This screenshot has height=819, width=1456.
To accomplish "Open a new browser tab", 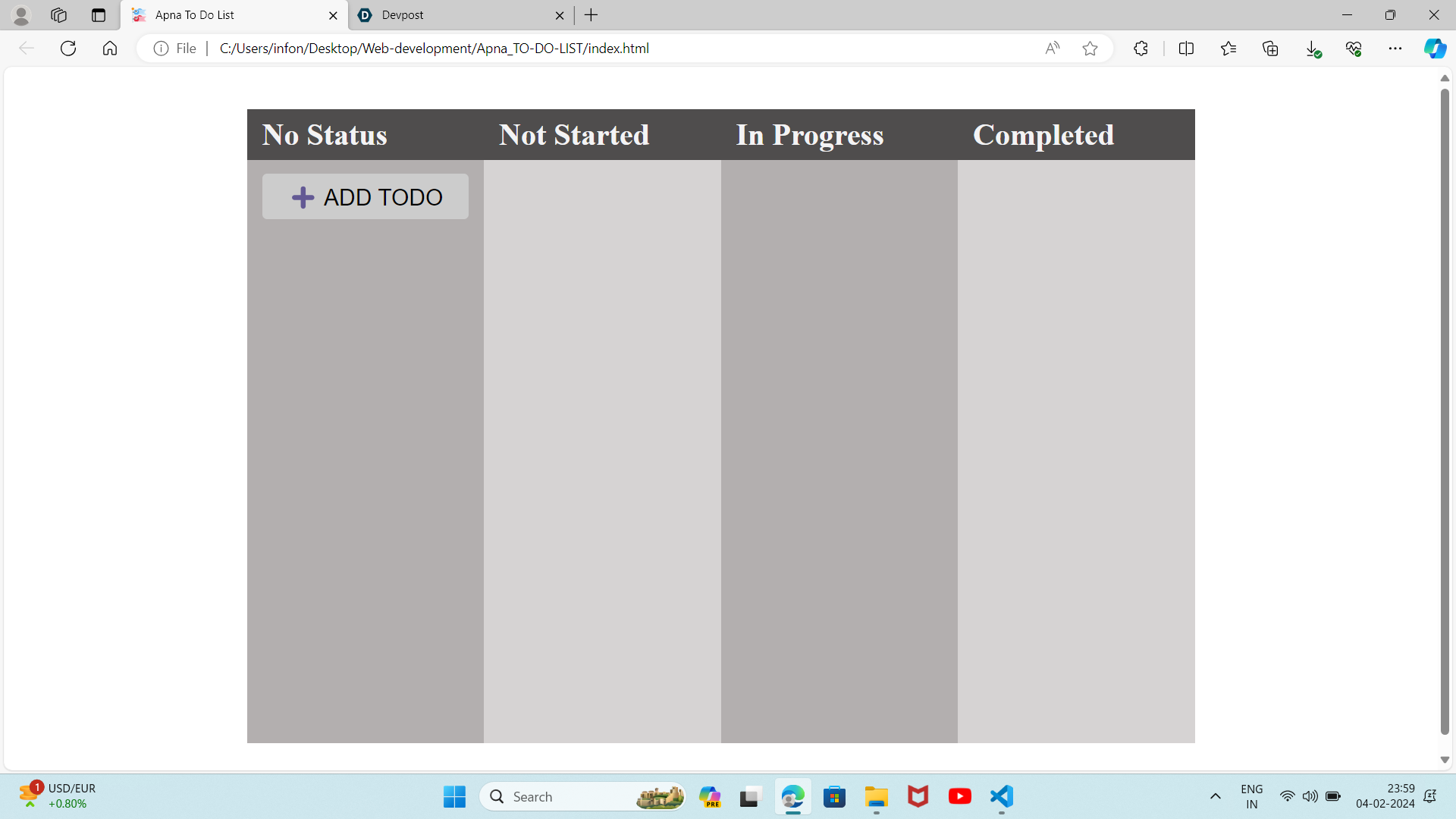I will pos(591,15).
